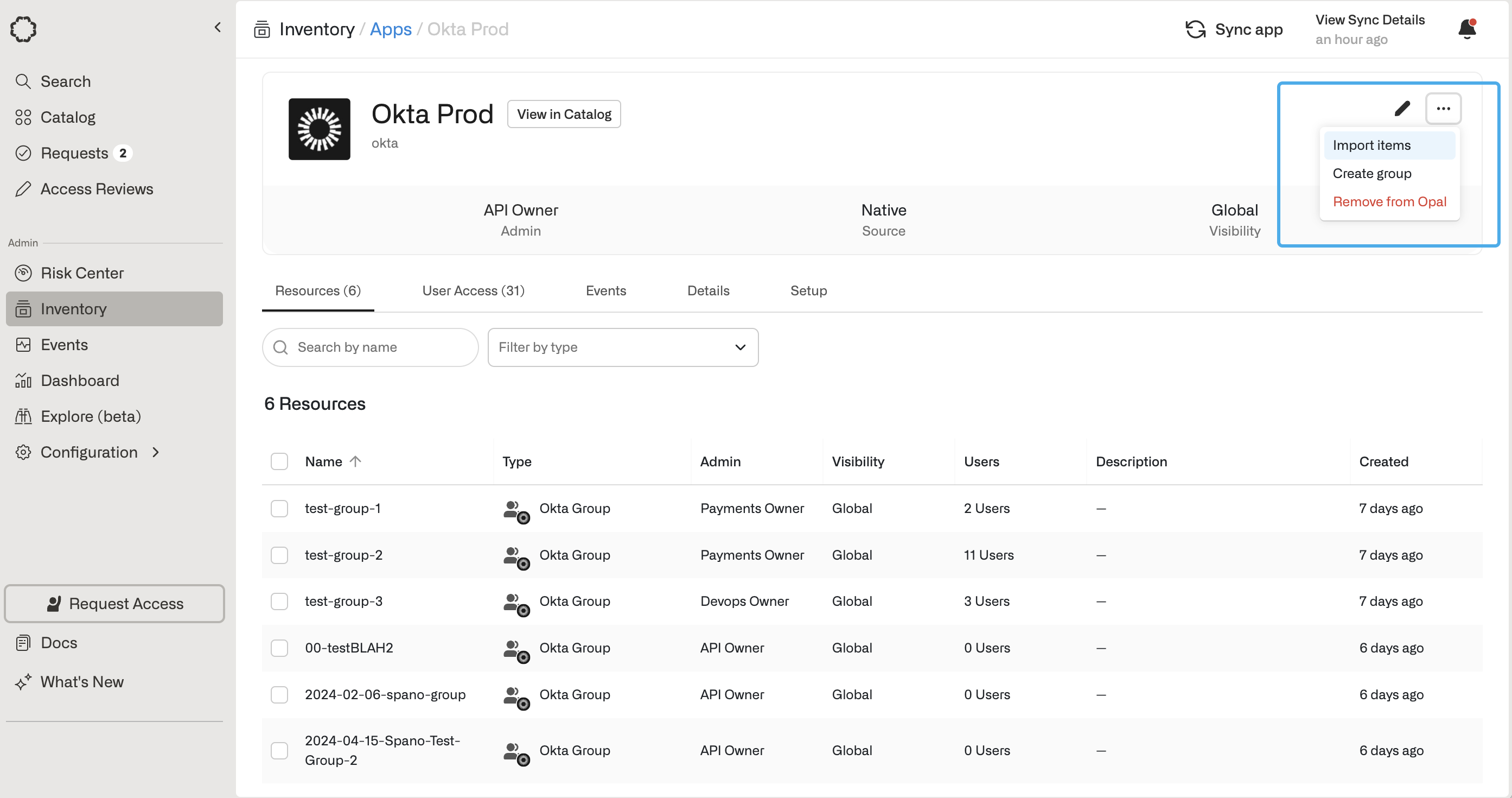Image resolution: width=1512 pixels, height=798 pixels.
Task: Click the Sync app refresh icon
Action: click(x=1195, y=29)
